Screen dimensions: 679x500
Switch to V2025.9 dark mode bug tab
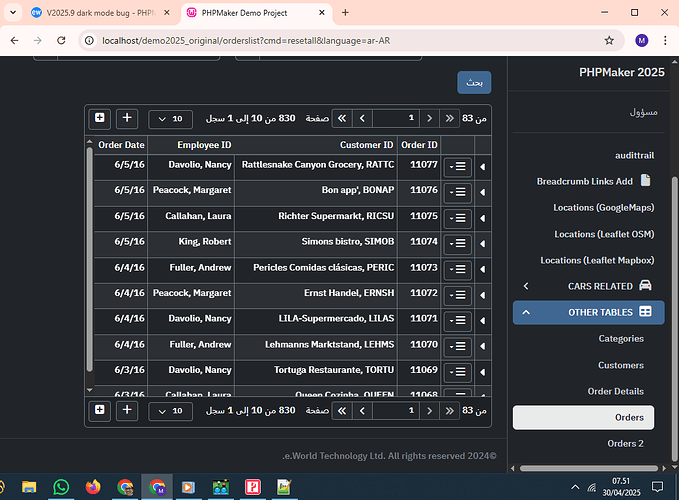[99, 13]
